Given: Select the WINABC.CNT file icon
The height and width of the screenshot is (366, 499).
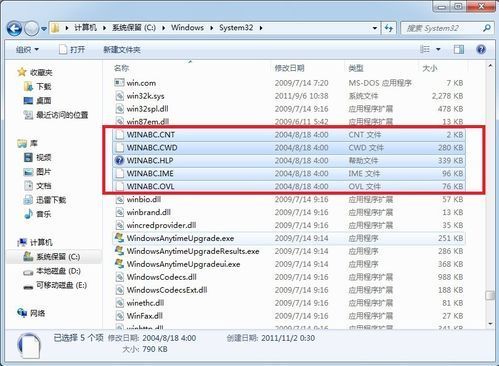Looking at the screenshot, I should pos(119,135).
